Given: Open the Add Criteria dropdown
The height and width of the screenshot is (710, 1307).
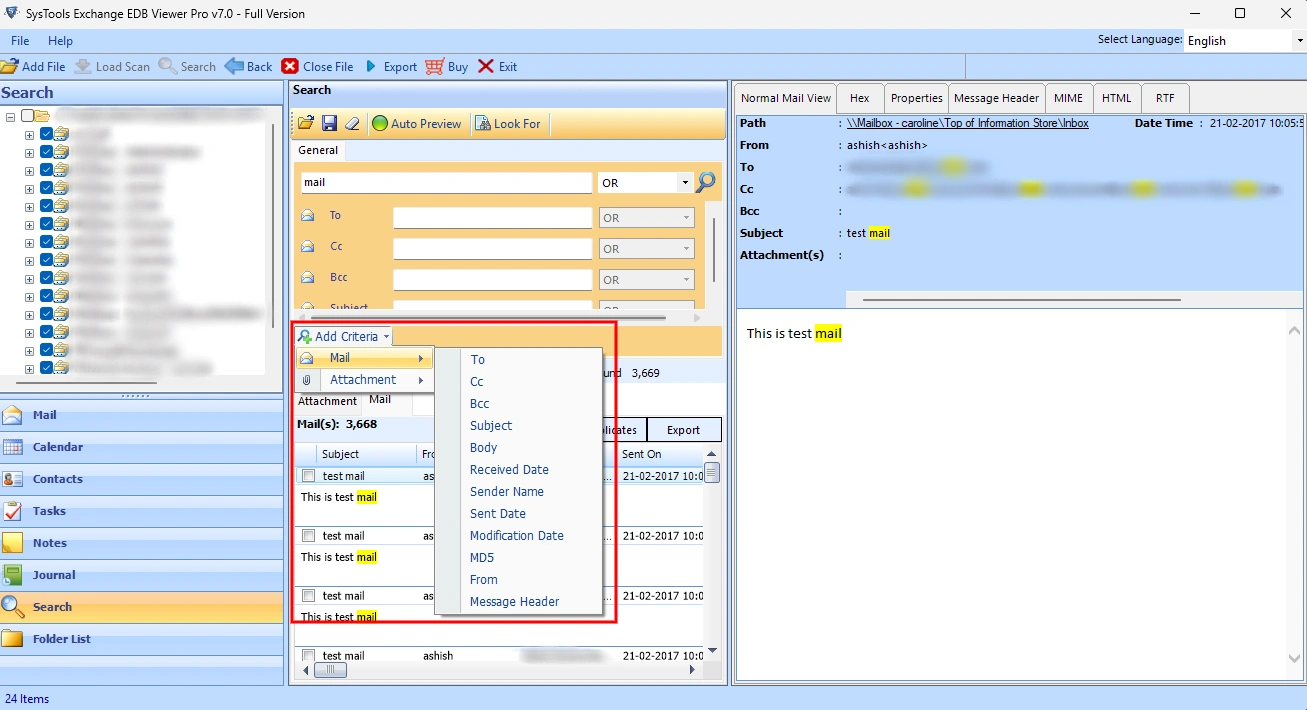Looking at the screenshot, I should click(343, 337).
